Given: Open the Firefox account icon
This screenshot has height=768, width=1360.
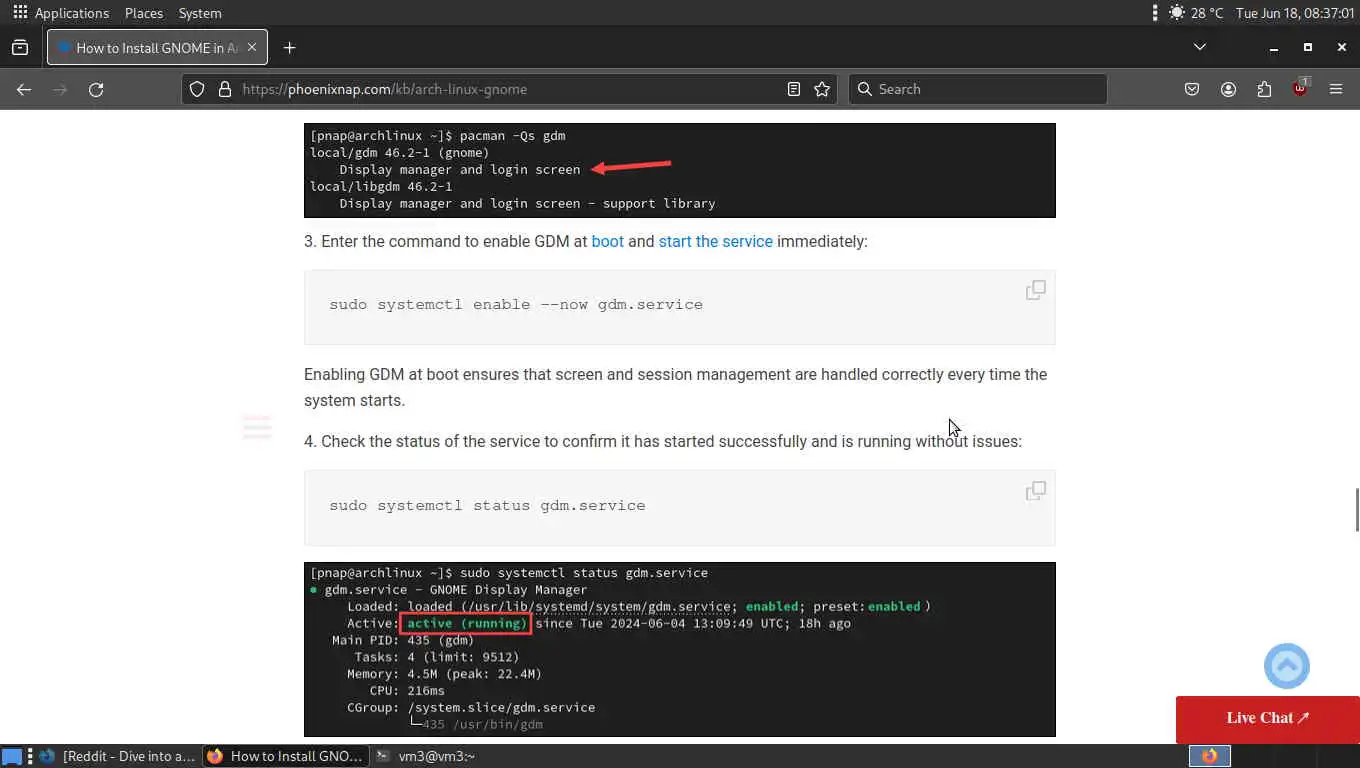Looking at the screenshot, I should [x=1228, y=89].
